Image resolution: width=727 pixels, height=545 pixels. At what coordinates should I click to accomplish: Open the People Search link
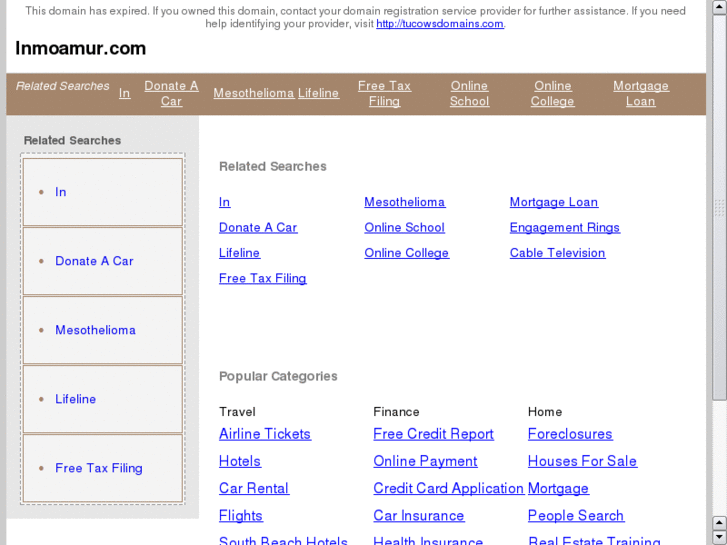(x=576, y=516)
